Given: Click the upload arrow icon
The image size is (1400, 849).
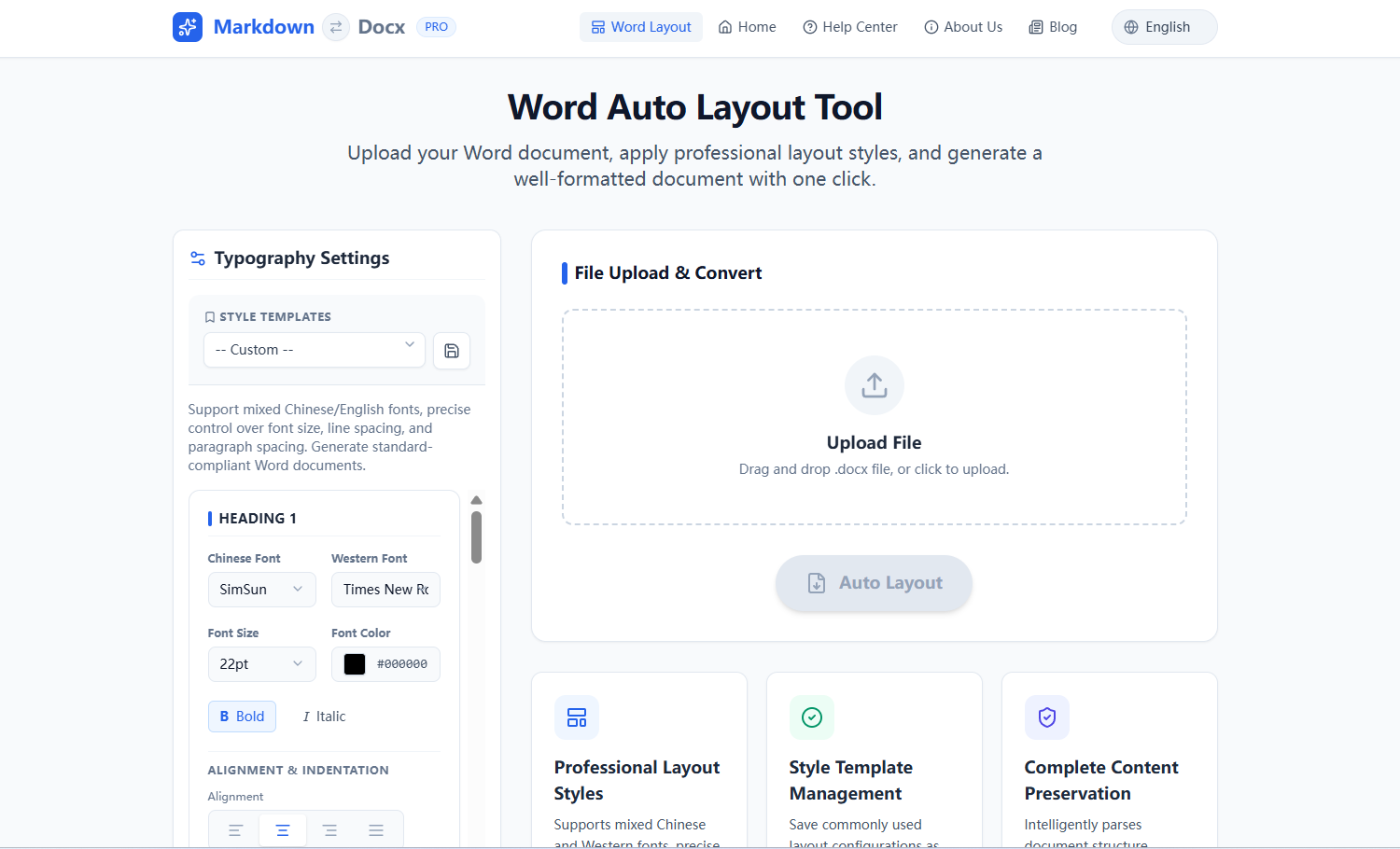Looking at the screenshot, I should [875, 385].
